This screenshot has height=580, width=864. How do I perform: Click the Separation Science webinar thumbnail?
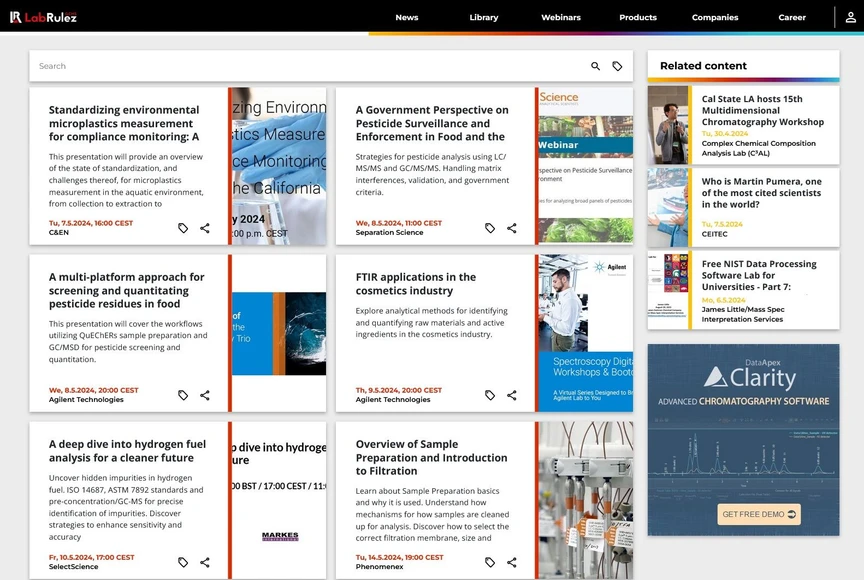(x=586, y=166)
